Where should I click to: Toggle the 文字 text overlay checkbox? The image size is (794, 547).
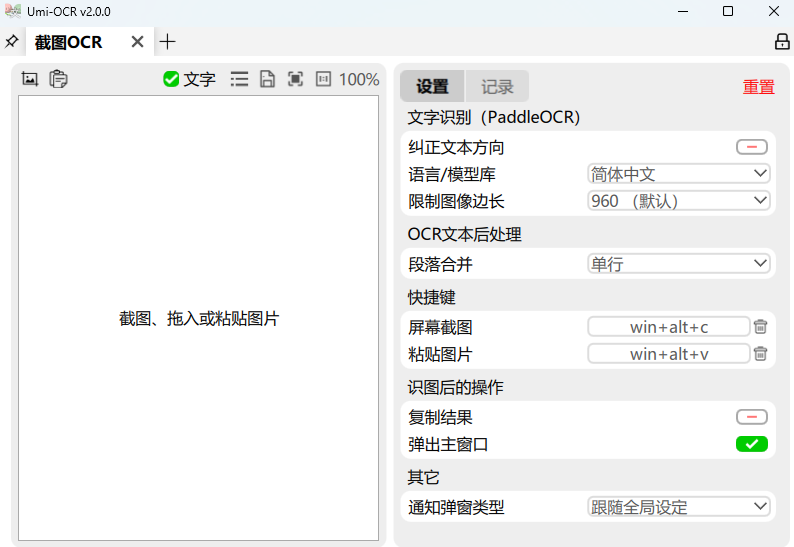[171, 79]
